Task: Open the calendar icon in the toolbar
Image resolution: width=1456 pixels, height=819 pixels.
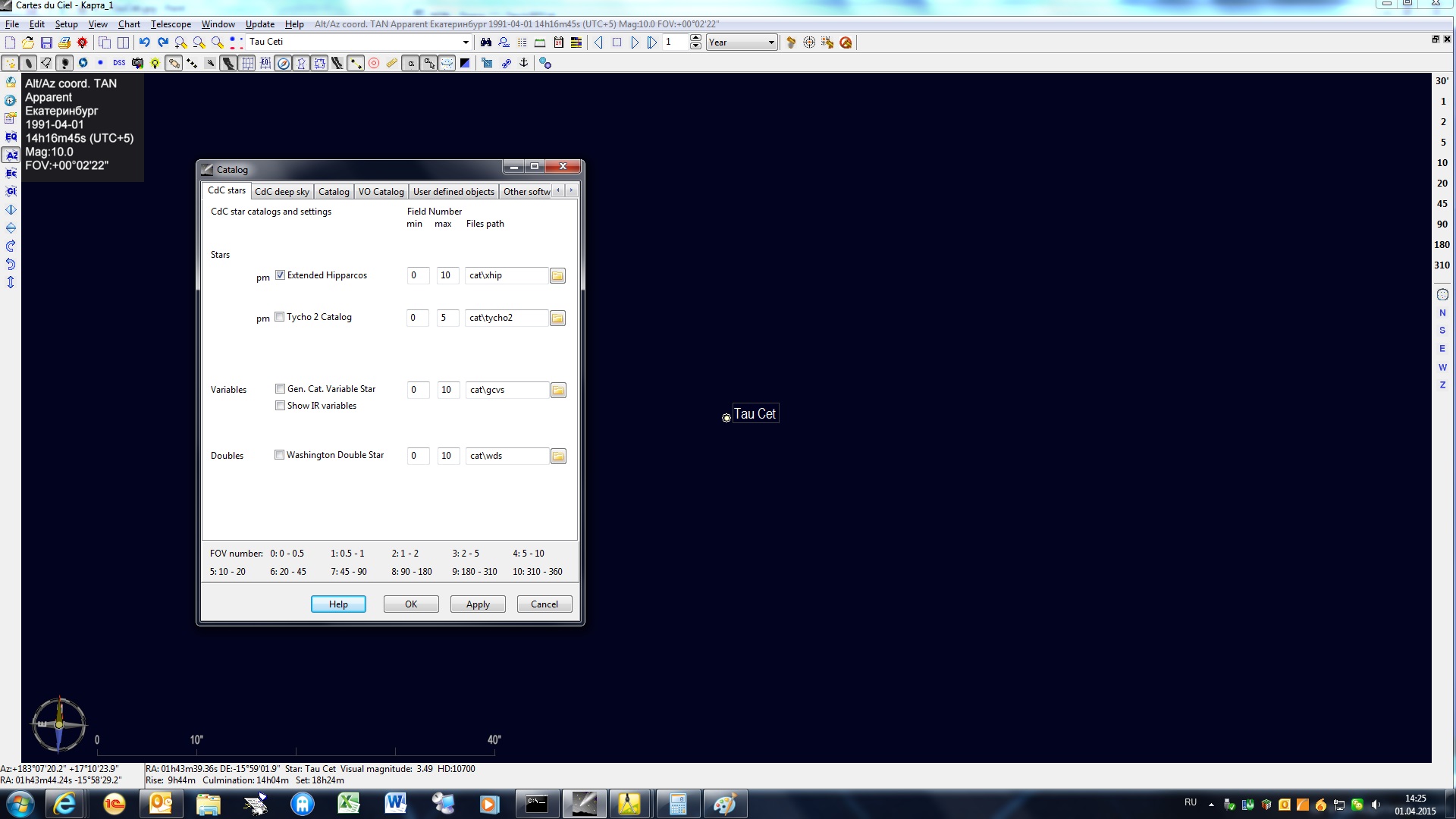Action: [x=558, y=42]
